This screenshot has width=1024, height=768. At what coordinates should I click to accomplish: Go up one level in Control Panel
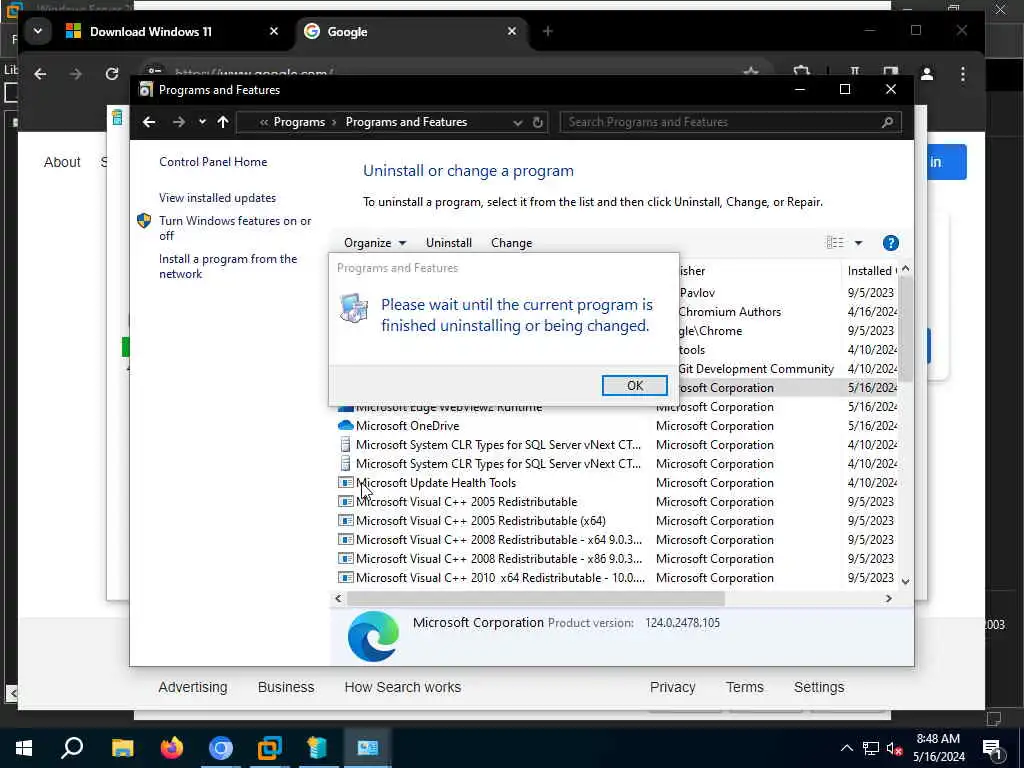pos(223,122)
